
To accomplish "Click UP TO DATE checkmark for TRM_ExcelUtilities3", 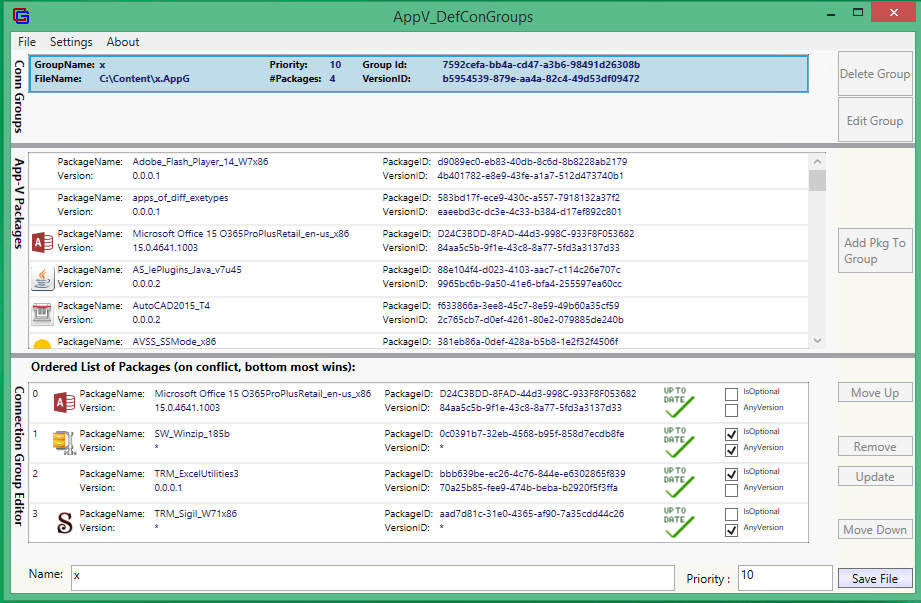I will click(x=678, y=482).
